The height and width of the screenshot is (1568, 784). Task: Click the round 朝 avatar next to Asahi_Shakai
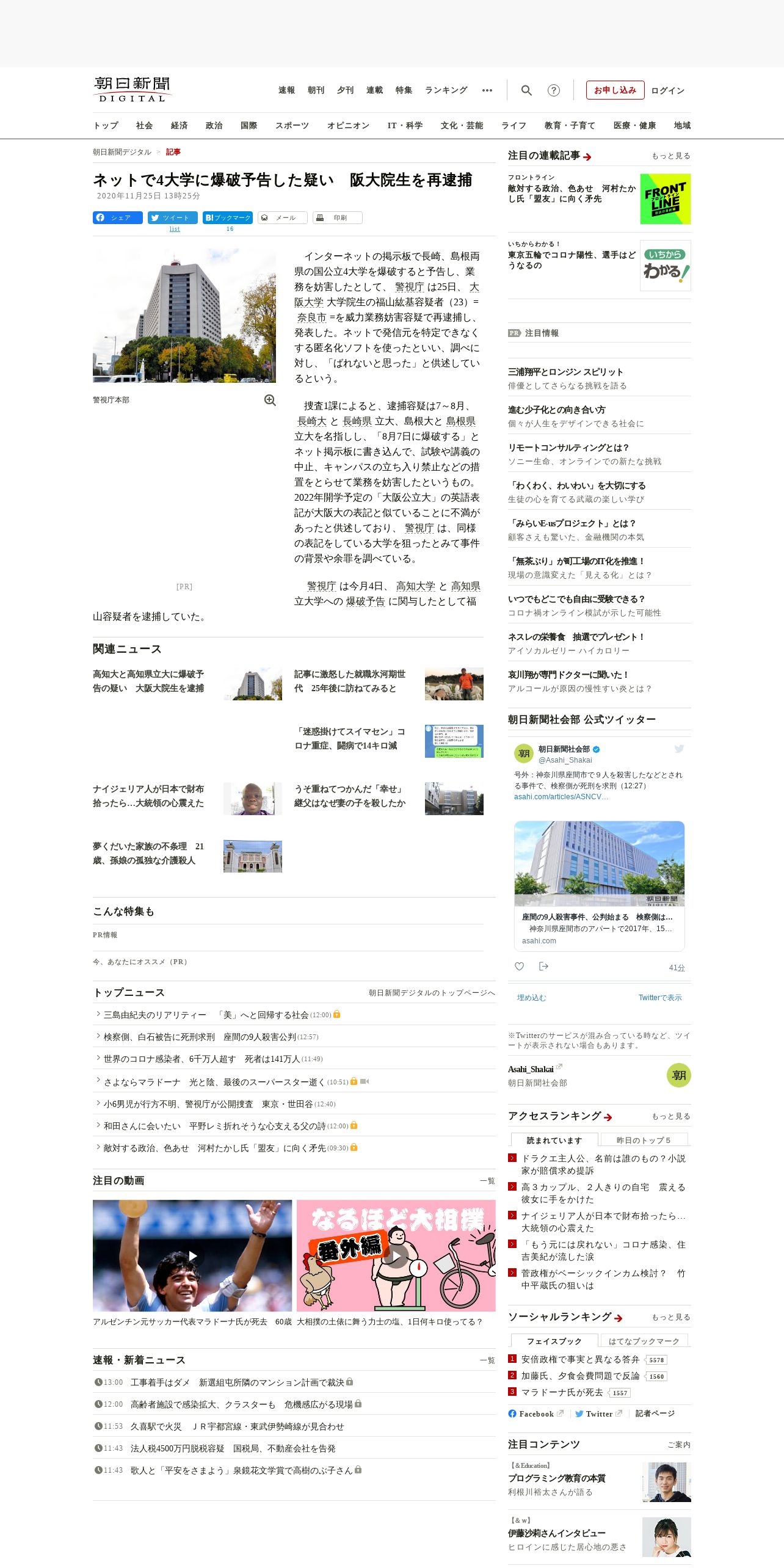point(679,1075)
